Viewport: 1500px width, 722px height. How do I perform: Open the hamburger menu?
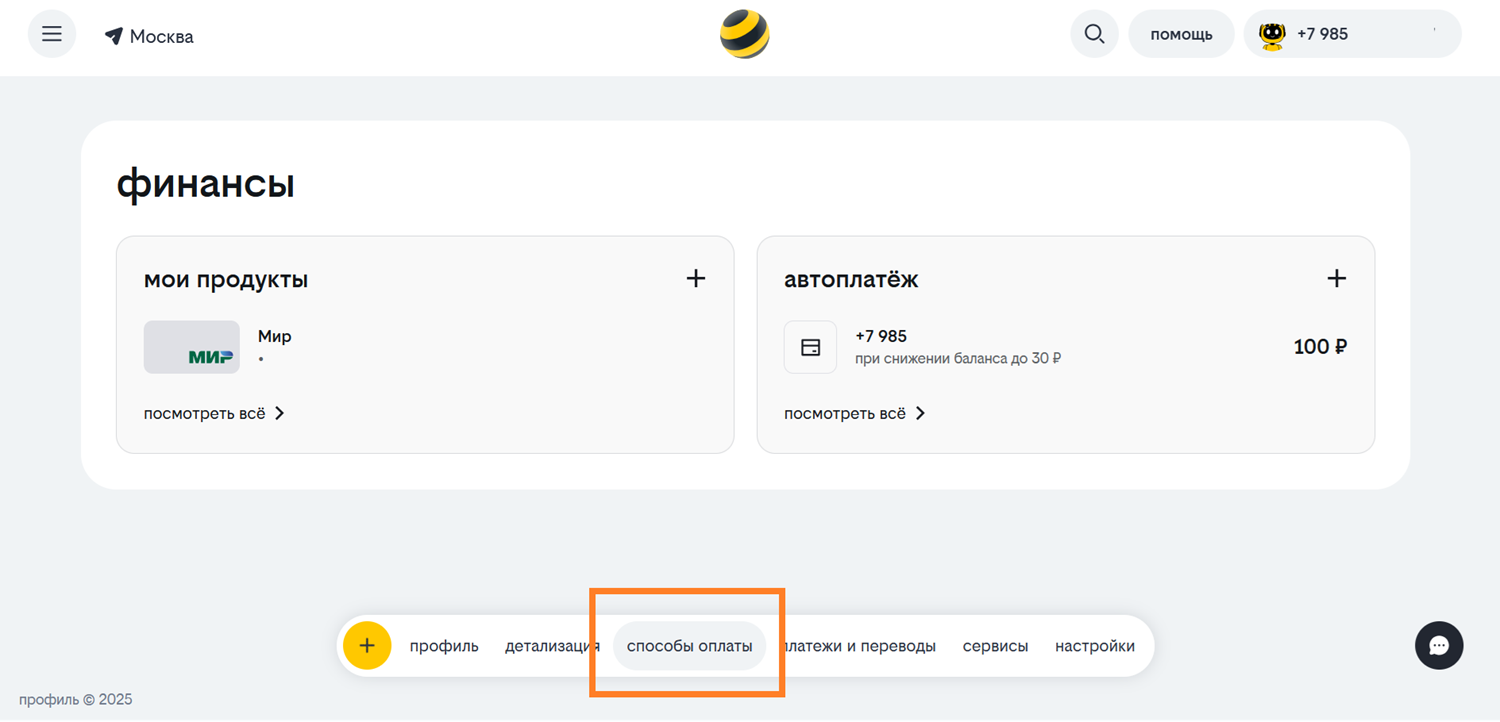52,34
